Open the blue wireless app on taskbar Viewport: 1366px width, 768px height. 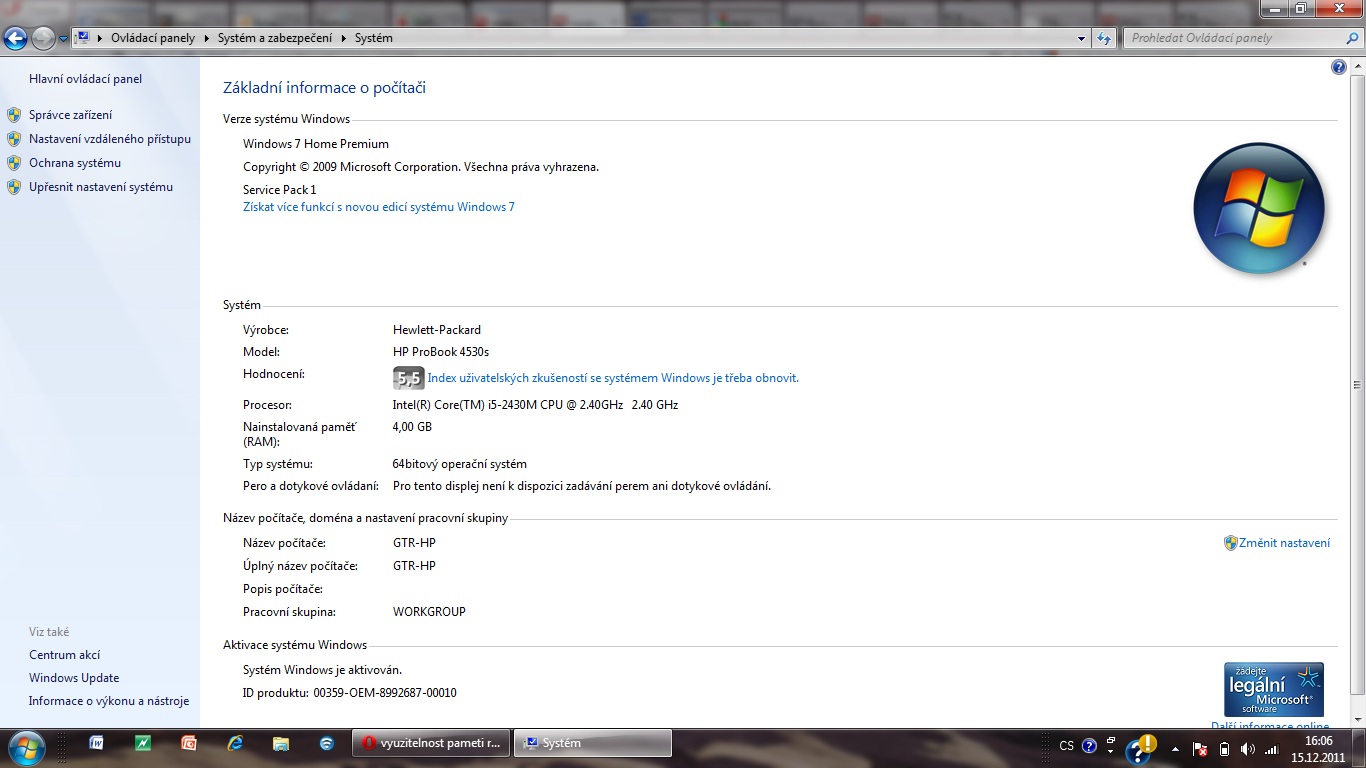327,743
